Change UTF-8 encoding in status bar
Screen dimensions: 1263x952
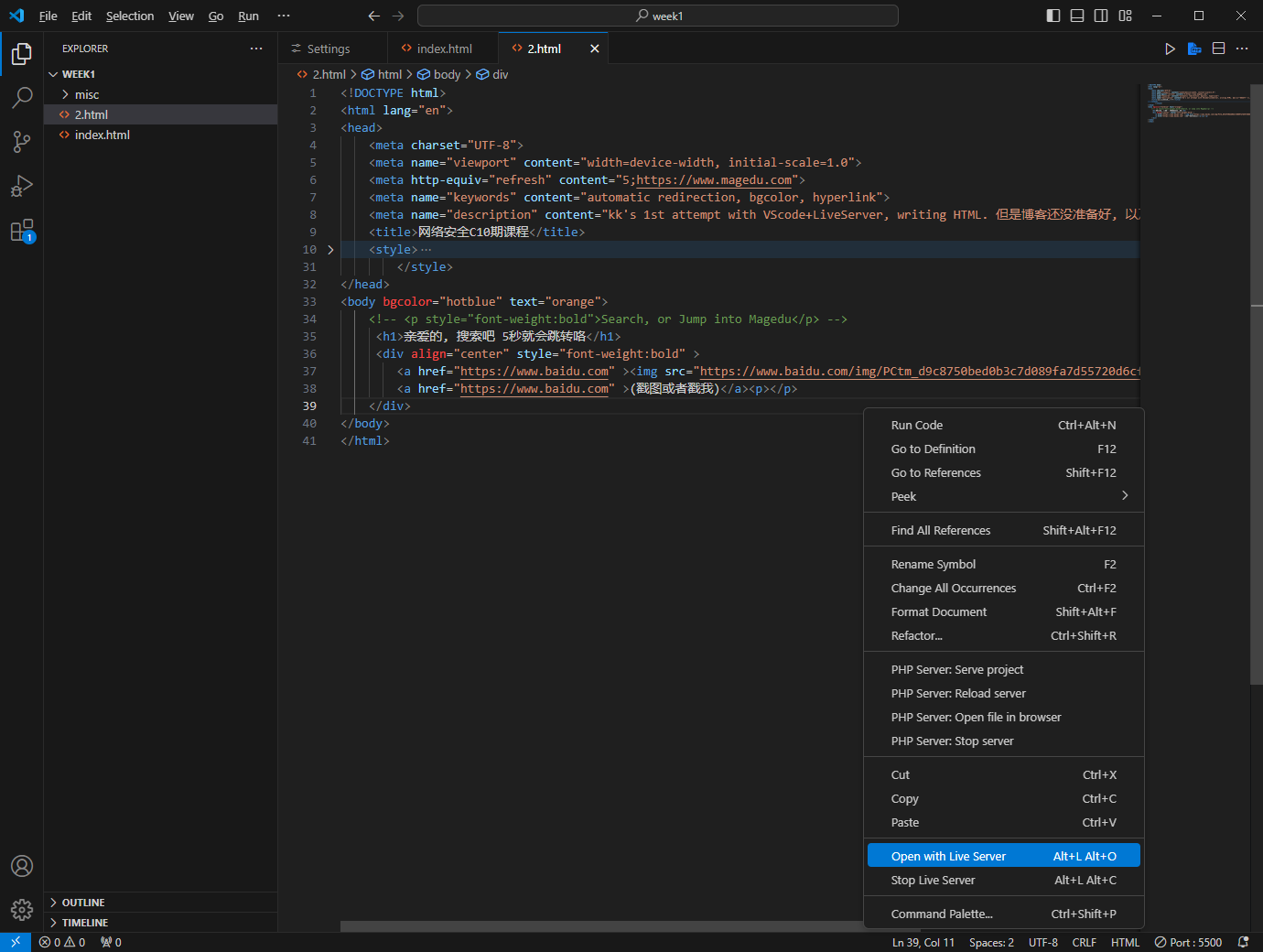1043,942
